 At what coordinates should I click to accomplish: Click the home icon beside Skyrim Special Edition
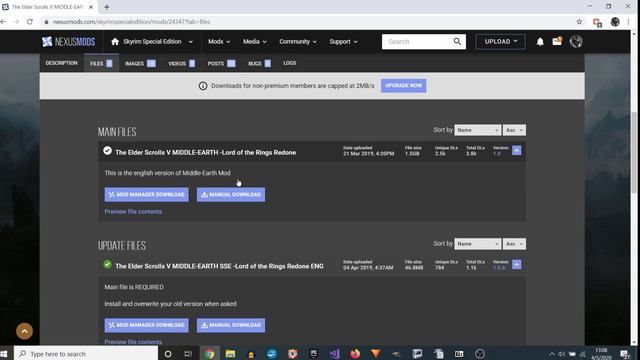click(115, 42)
